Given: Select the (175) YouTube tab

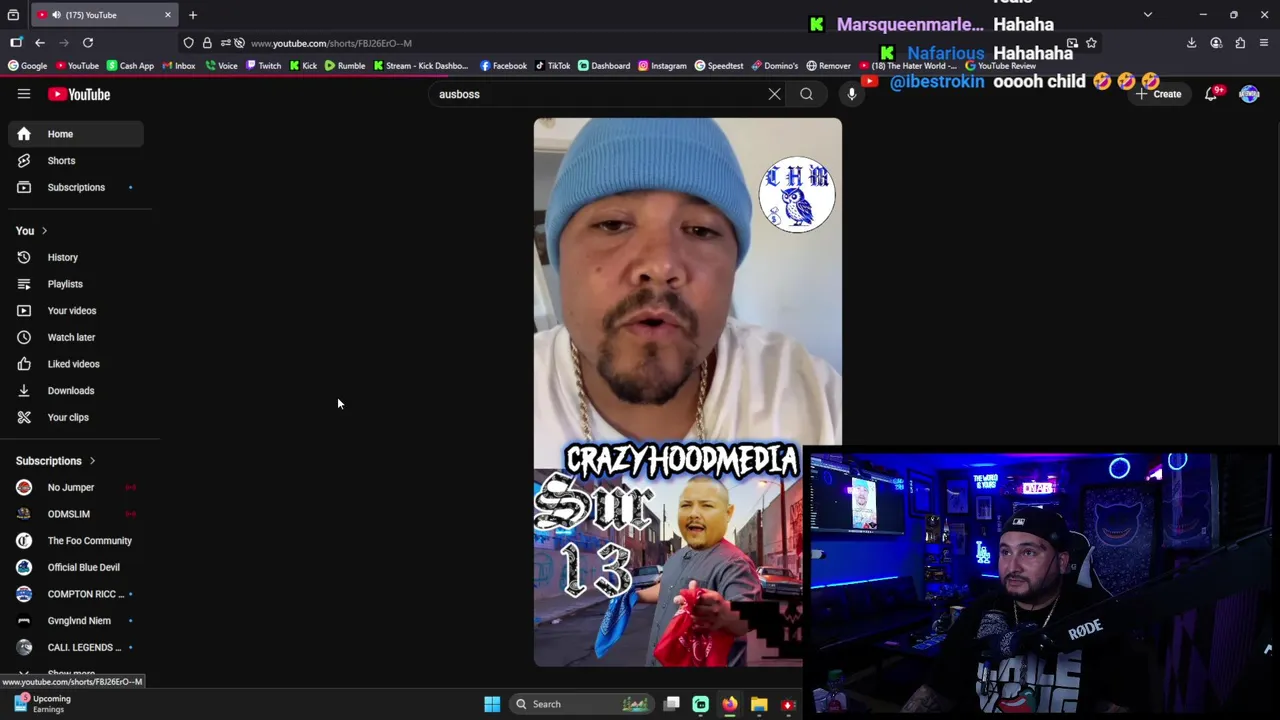Looking at the screenshot, I should [104, 15].
